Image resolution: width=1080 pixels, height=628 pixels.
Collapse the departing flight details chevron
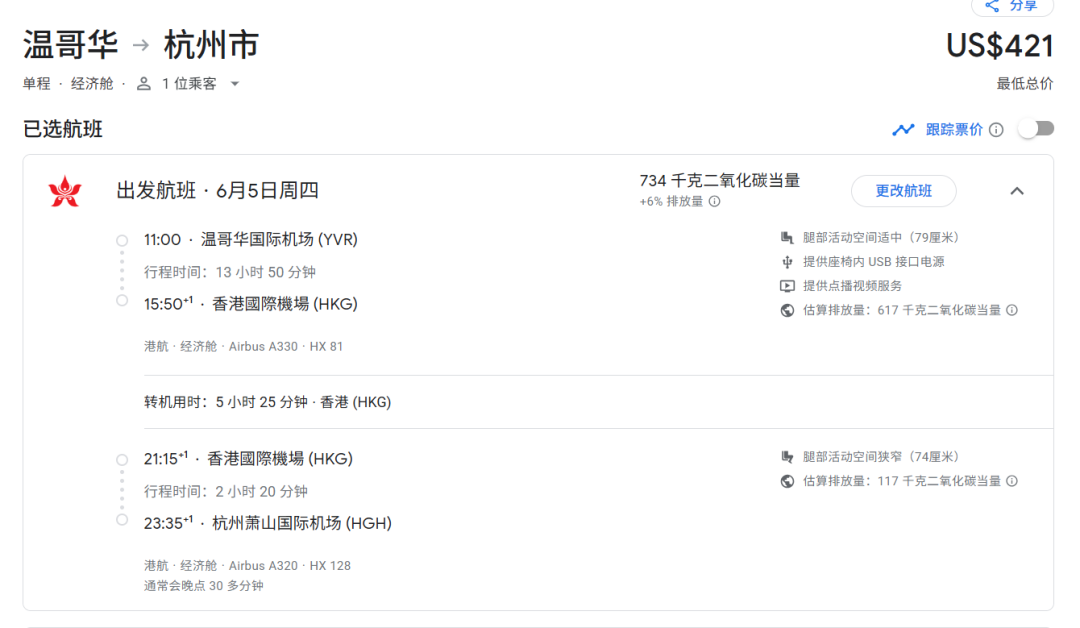(1017, 191)
